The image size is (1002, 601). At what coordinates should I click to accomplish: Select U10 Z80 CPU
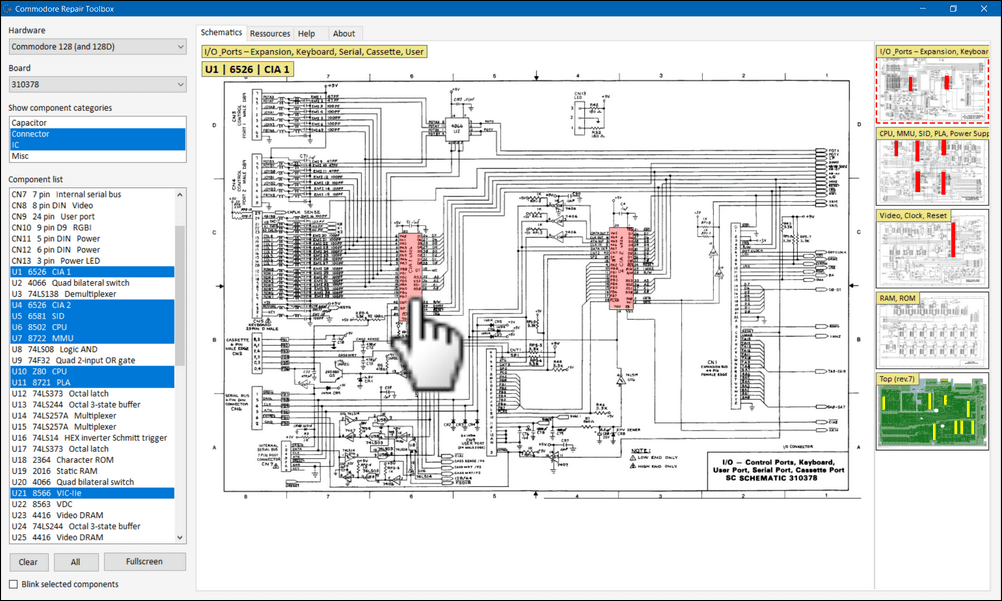pyautogui.click(x=92, y=371)
